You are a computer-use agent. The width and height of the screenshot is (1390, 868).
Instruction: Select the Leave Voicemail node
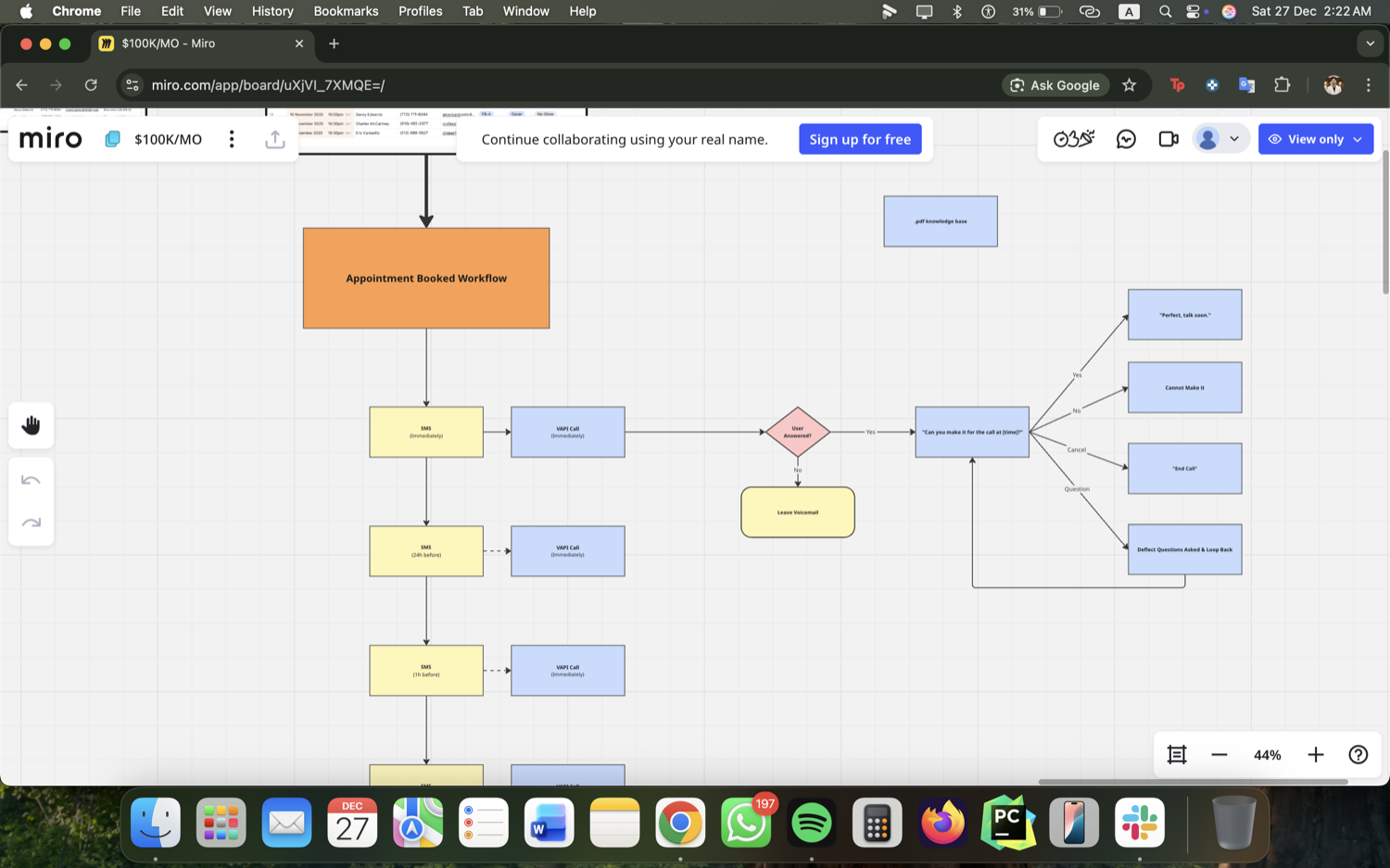point(798,512)
